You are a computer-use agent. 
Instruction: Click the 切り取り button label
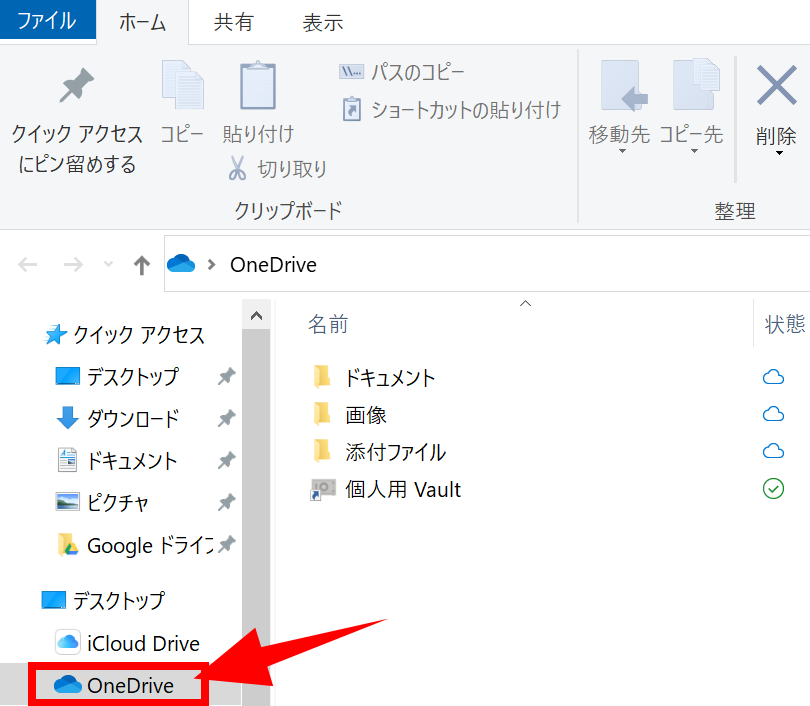point(292,169)
